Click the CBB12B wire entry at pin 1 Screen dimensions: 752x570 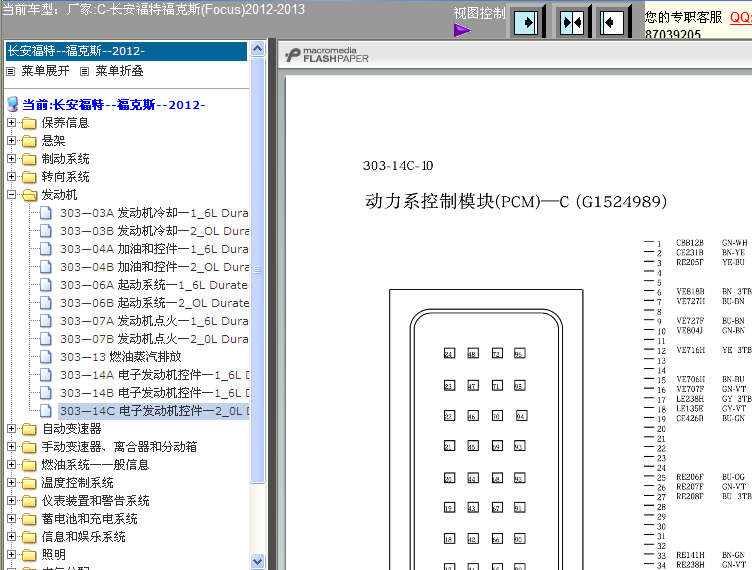690,243
